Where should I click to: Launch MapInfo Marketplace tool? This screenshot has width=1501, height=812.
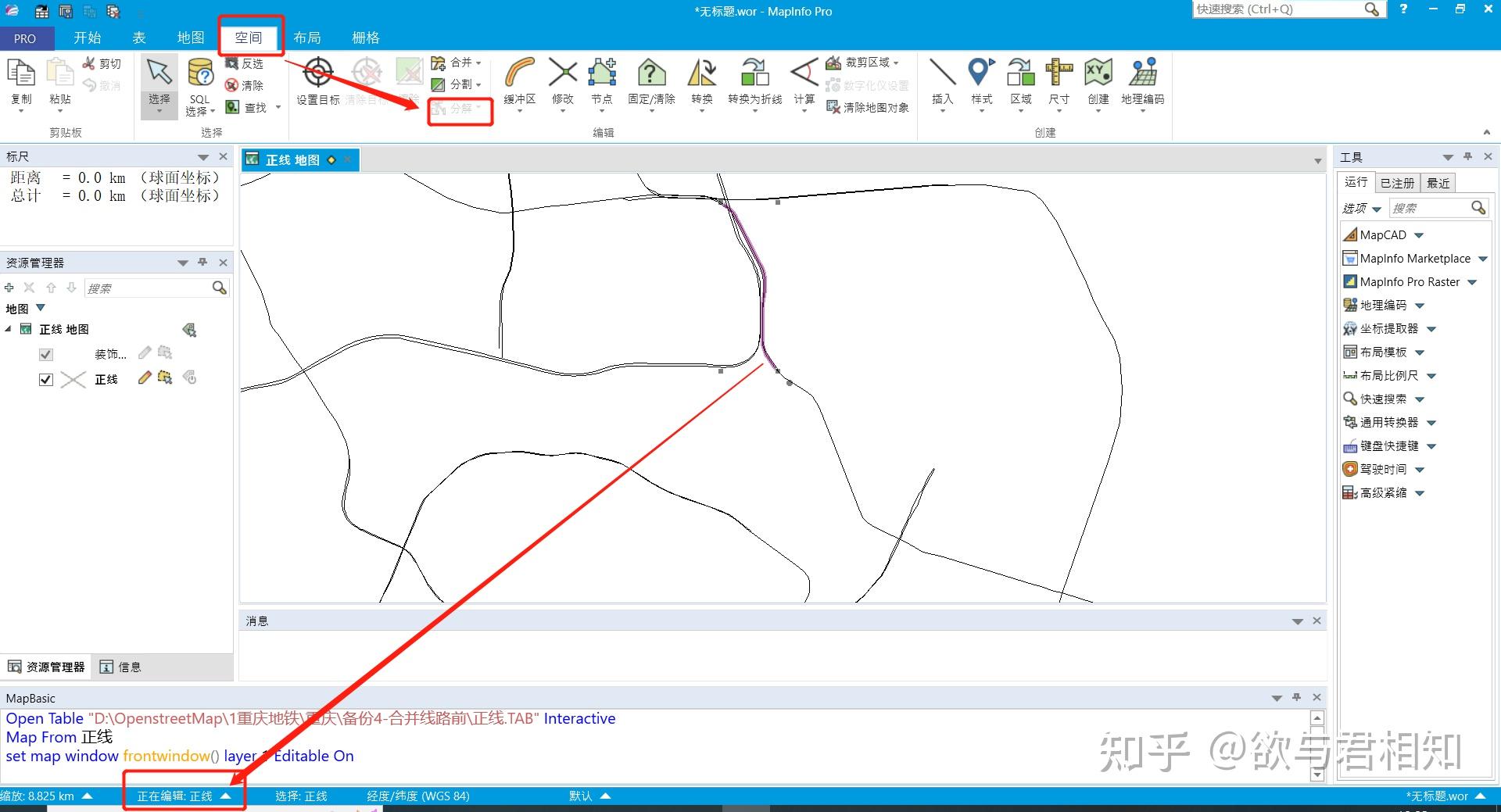pyautogui.click(x=1406, y=259)
